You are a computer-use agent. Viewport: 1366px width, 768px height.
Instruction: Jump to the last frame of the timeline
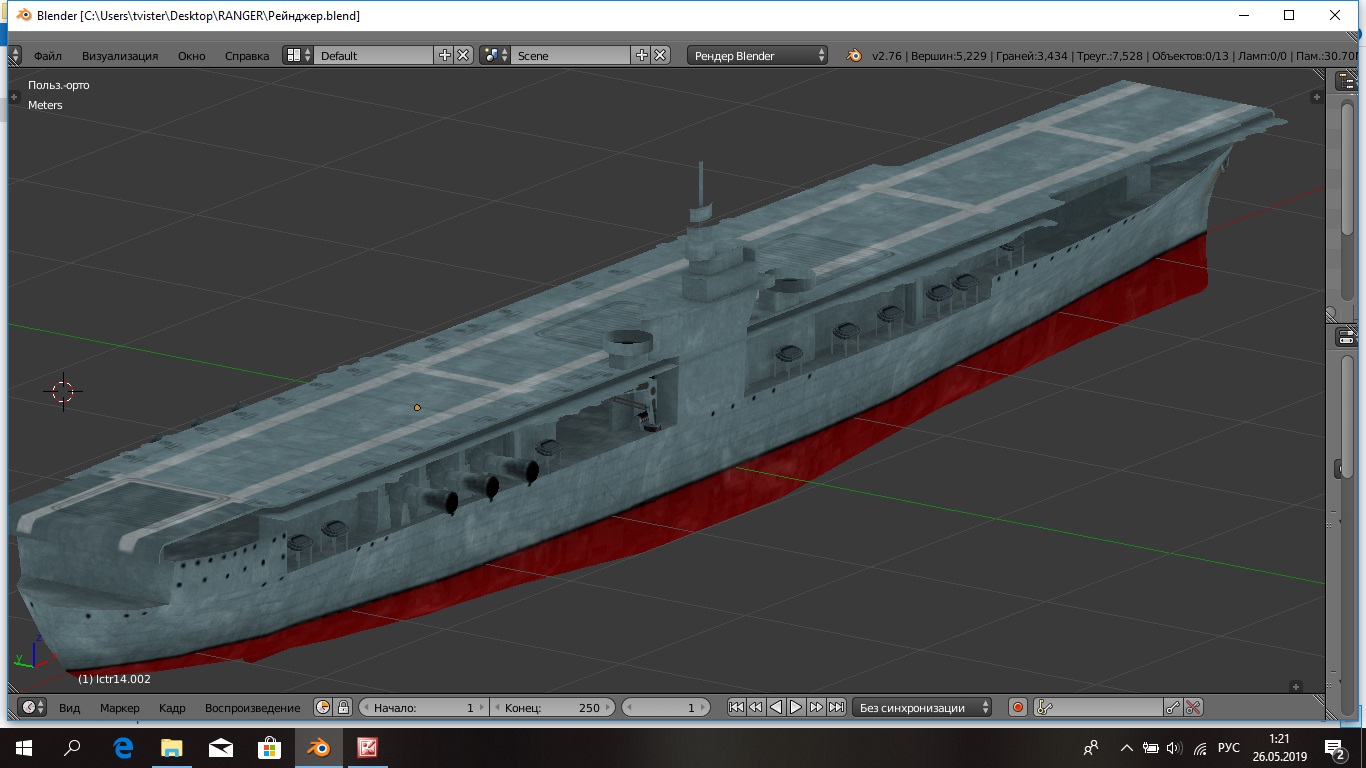[837, 708]
